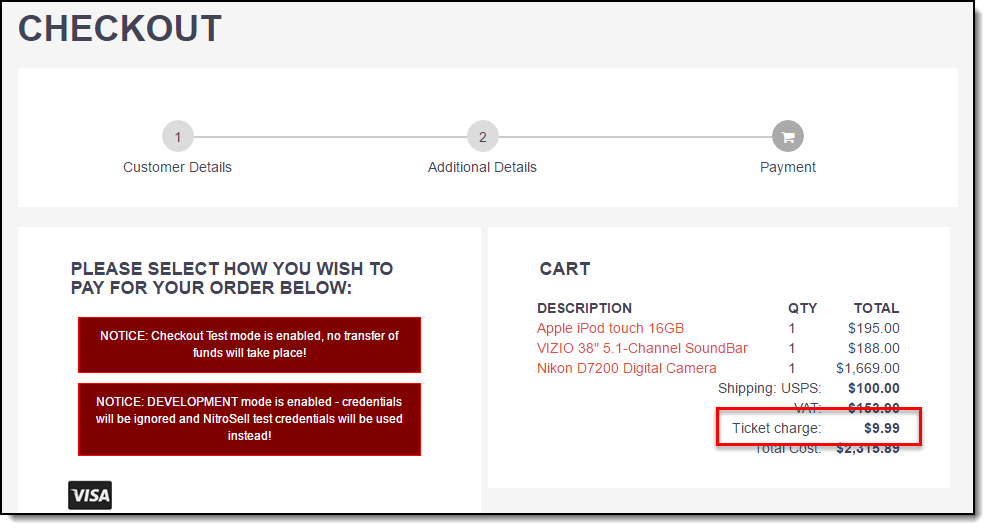Click the step 2 circle icon

click(x=482, y=136)
